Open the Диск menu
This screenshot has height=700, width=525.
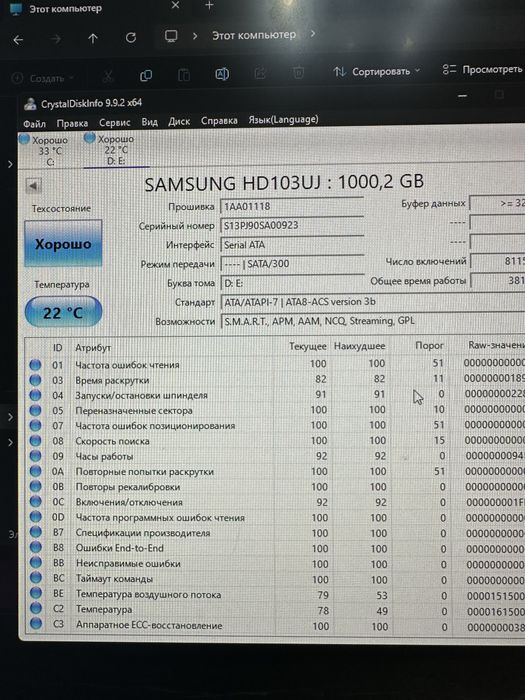pos(179,121)
